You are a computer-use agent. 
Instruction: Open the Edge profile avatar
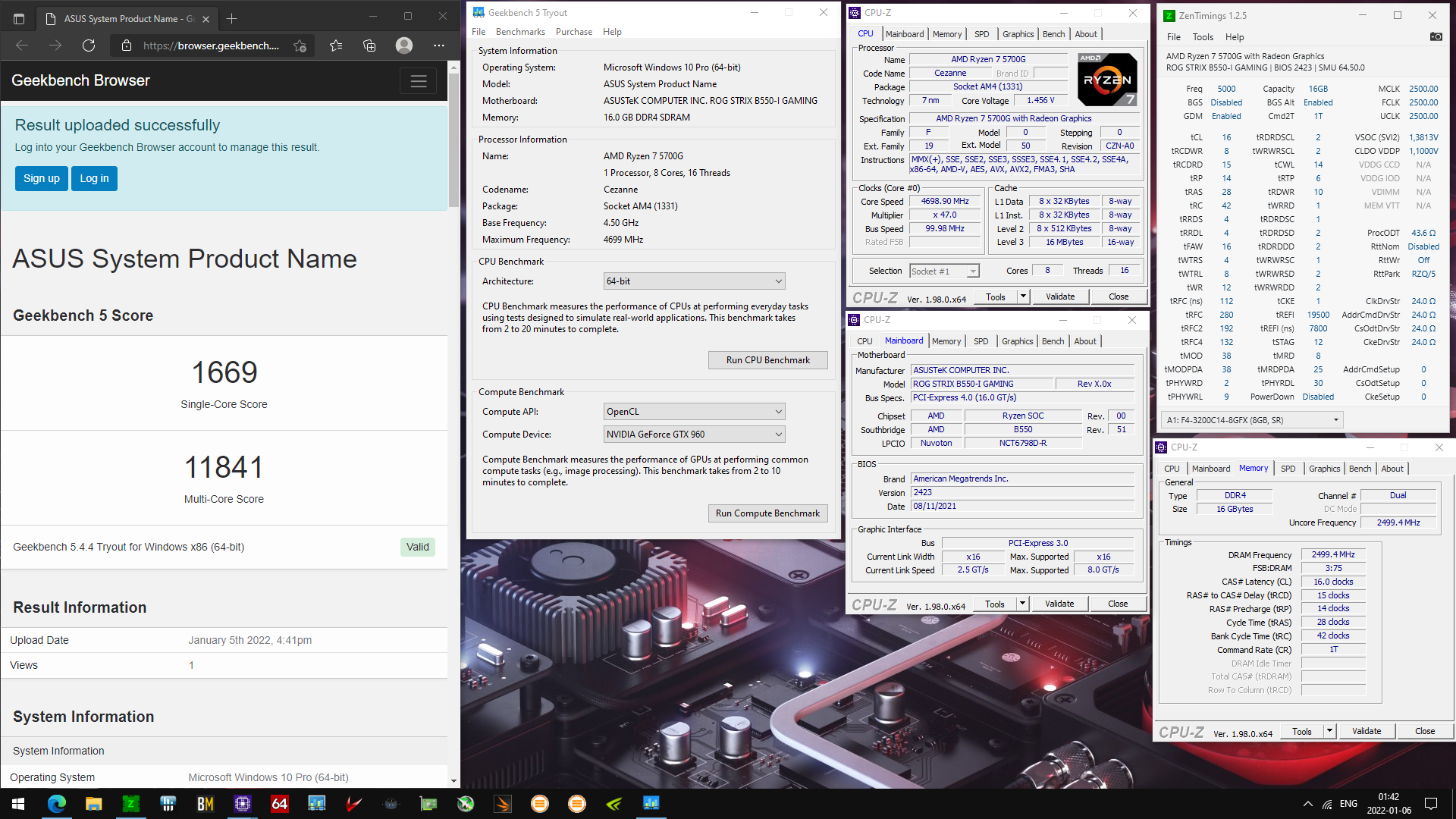[404, 45]
